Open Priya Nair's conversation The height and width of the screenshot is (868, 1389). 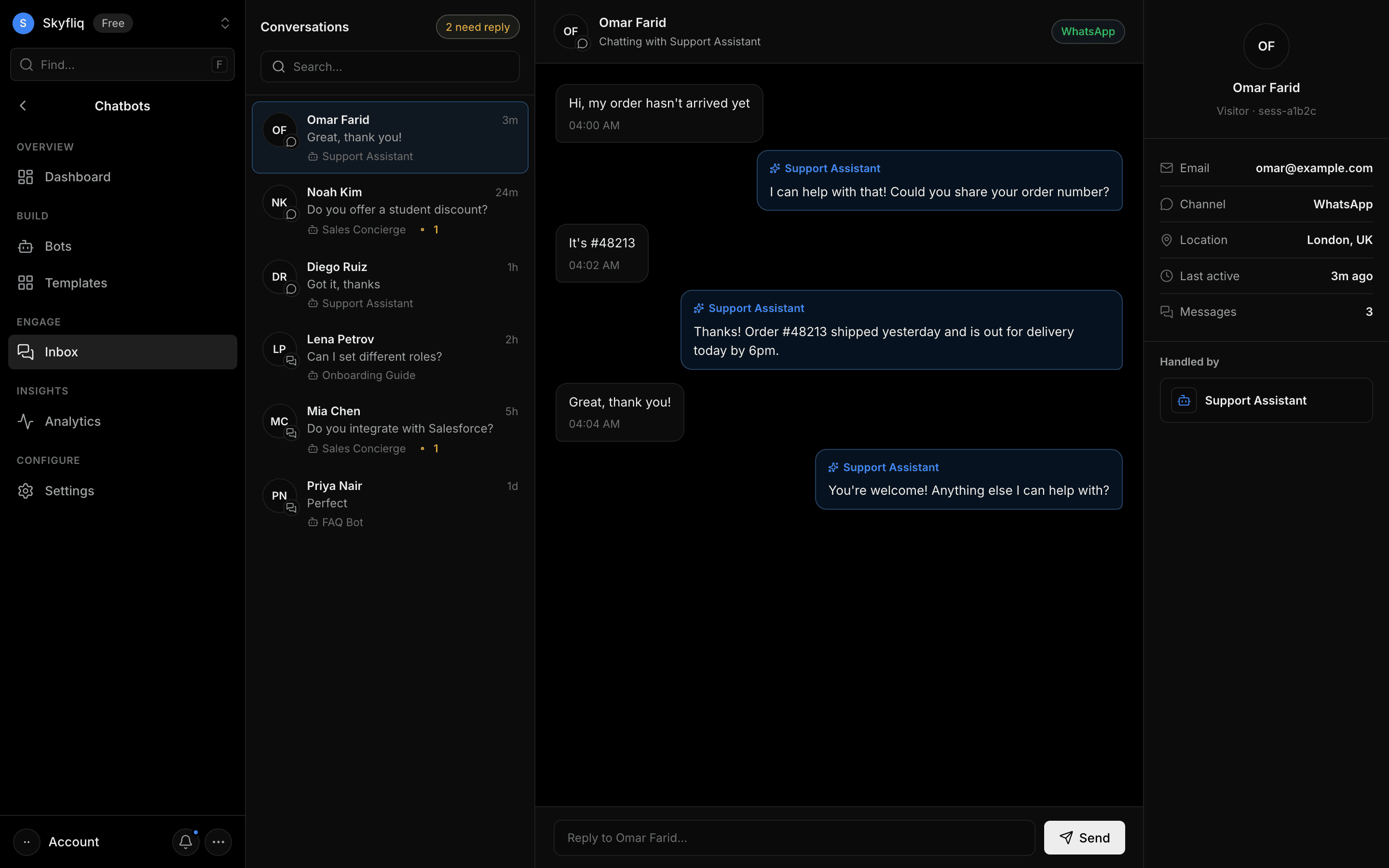pos(390,503)
